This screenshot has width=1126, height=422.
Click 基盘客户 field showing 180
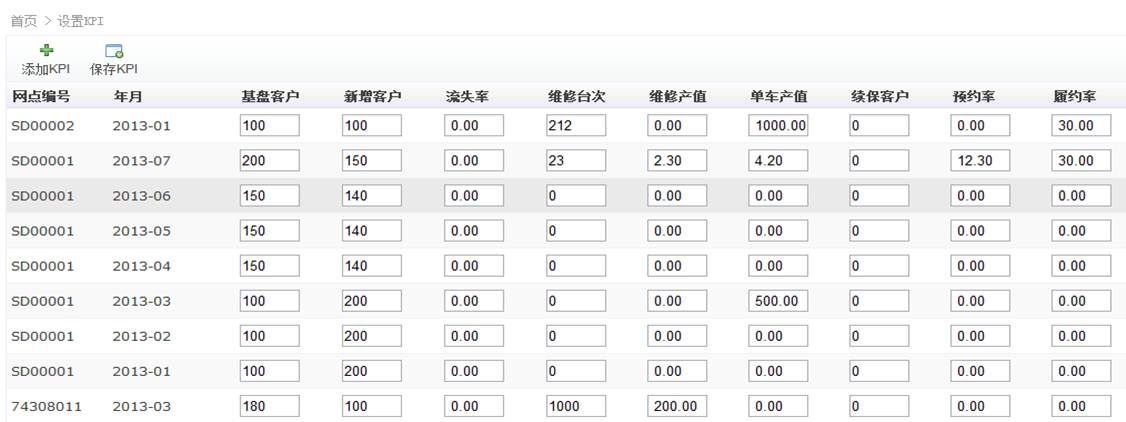tap(270, 406)
